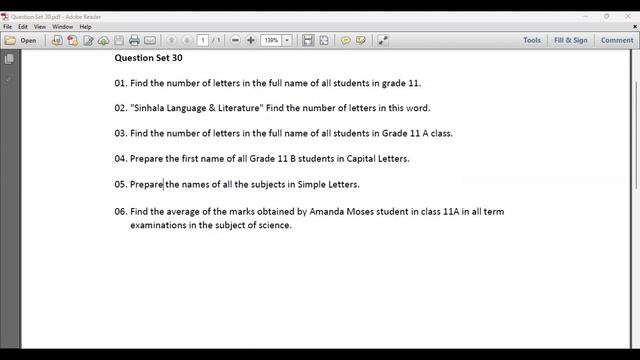Screen dimensions: 640x360
Task: Open the File menu
Action: click(x=7, y=27)
